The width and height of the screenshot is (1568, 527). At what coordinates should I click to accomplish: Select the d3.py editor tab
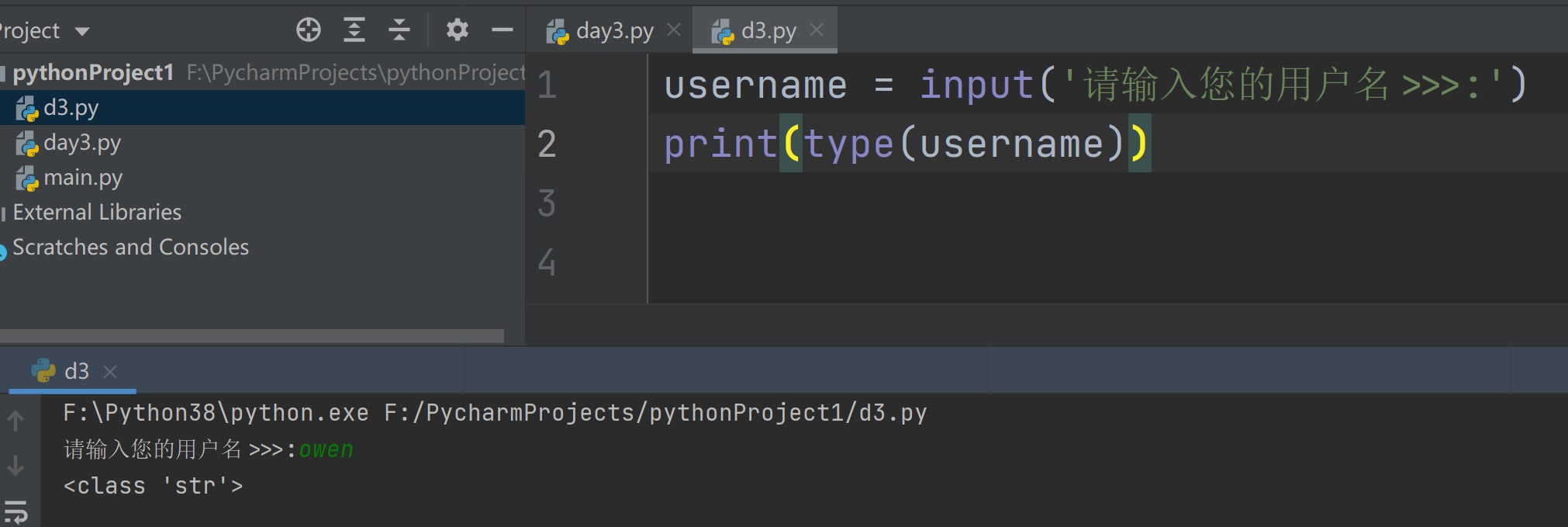(x=768, y=31)
